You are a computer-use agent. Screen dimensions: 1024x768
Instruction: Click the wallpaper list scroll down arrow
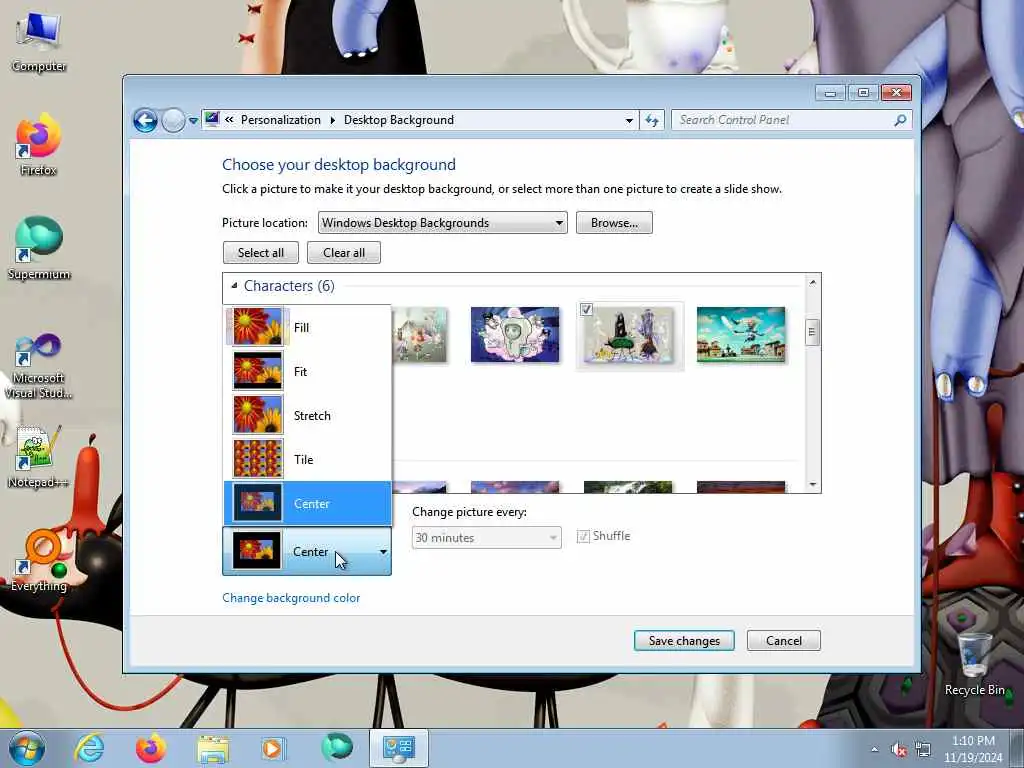coord(812,484)
